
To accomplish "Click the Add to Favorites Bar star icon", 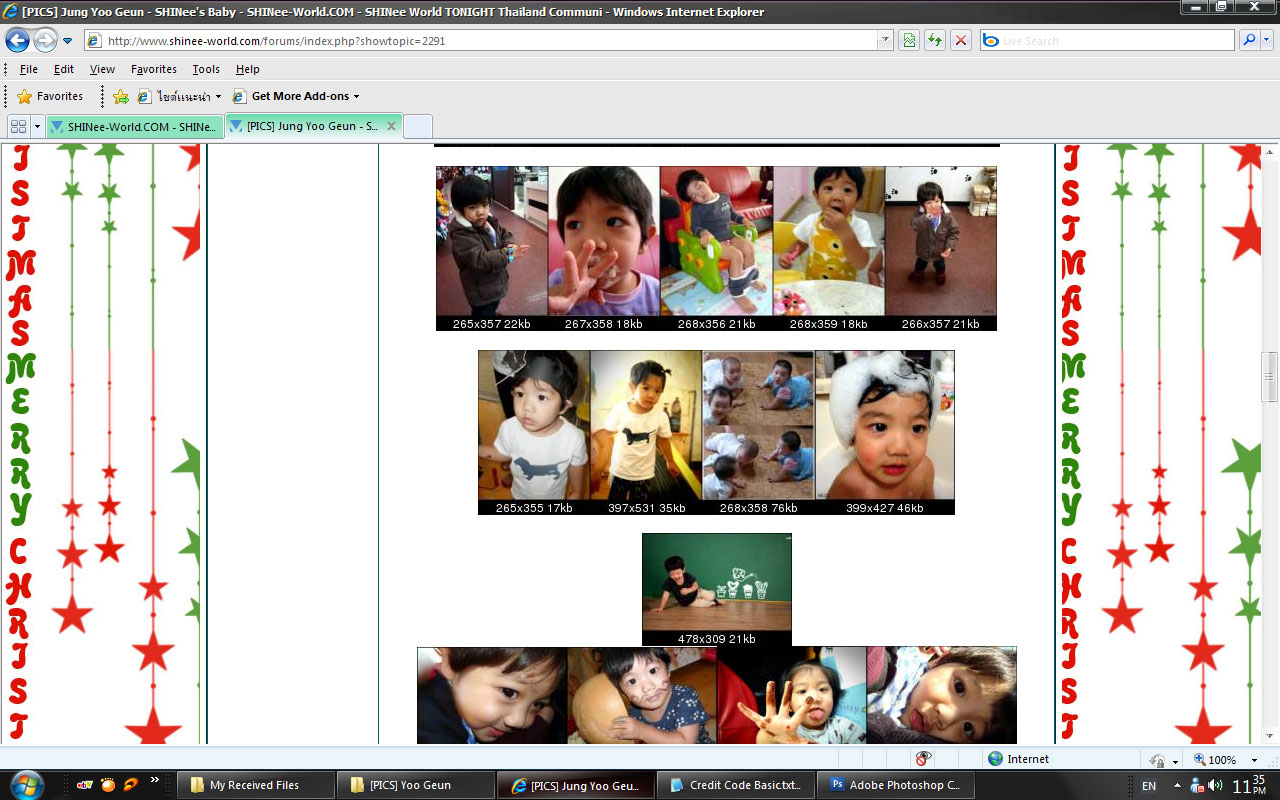I will click(x=121, y=96).
